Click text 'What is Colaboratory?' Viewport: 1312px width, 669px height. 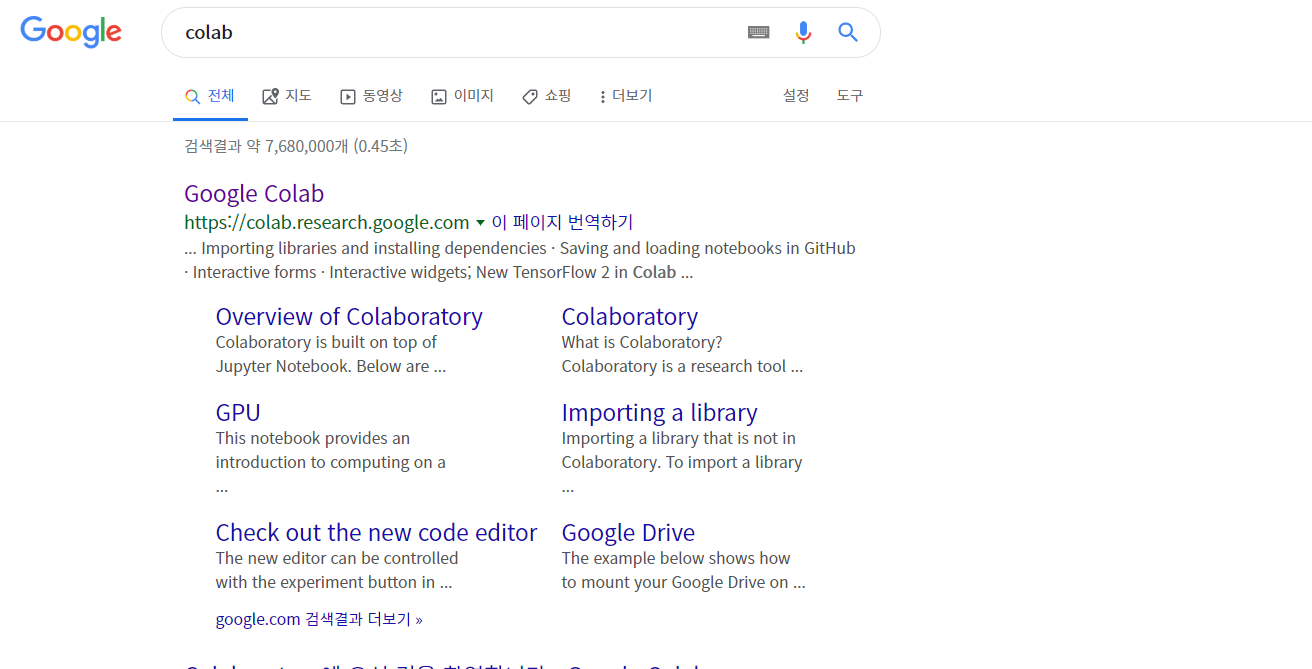coord(642,342)
